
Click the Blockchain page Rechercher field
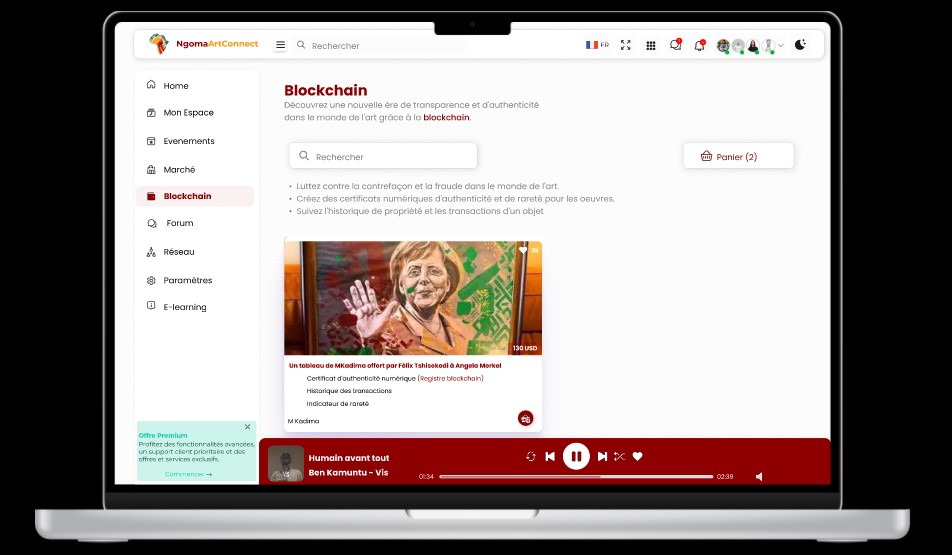(383, 156)
